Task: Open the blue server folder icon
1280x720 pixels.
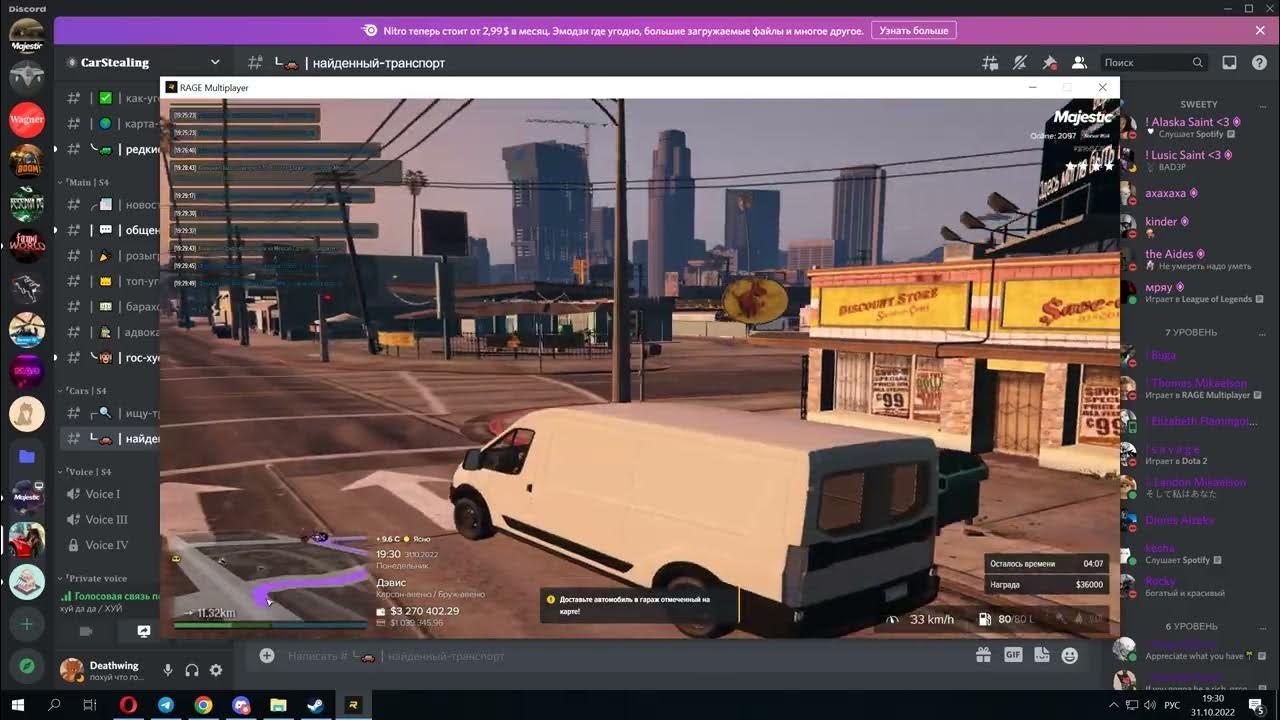Action: (x=27, y=456)
